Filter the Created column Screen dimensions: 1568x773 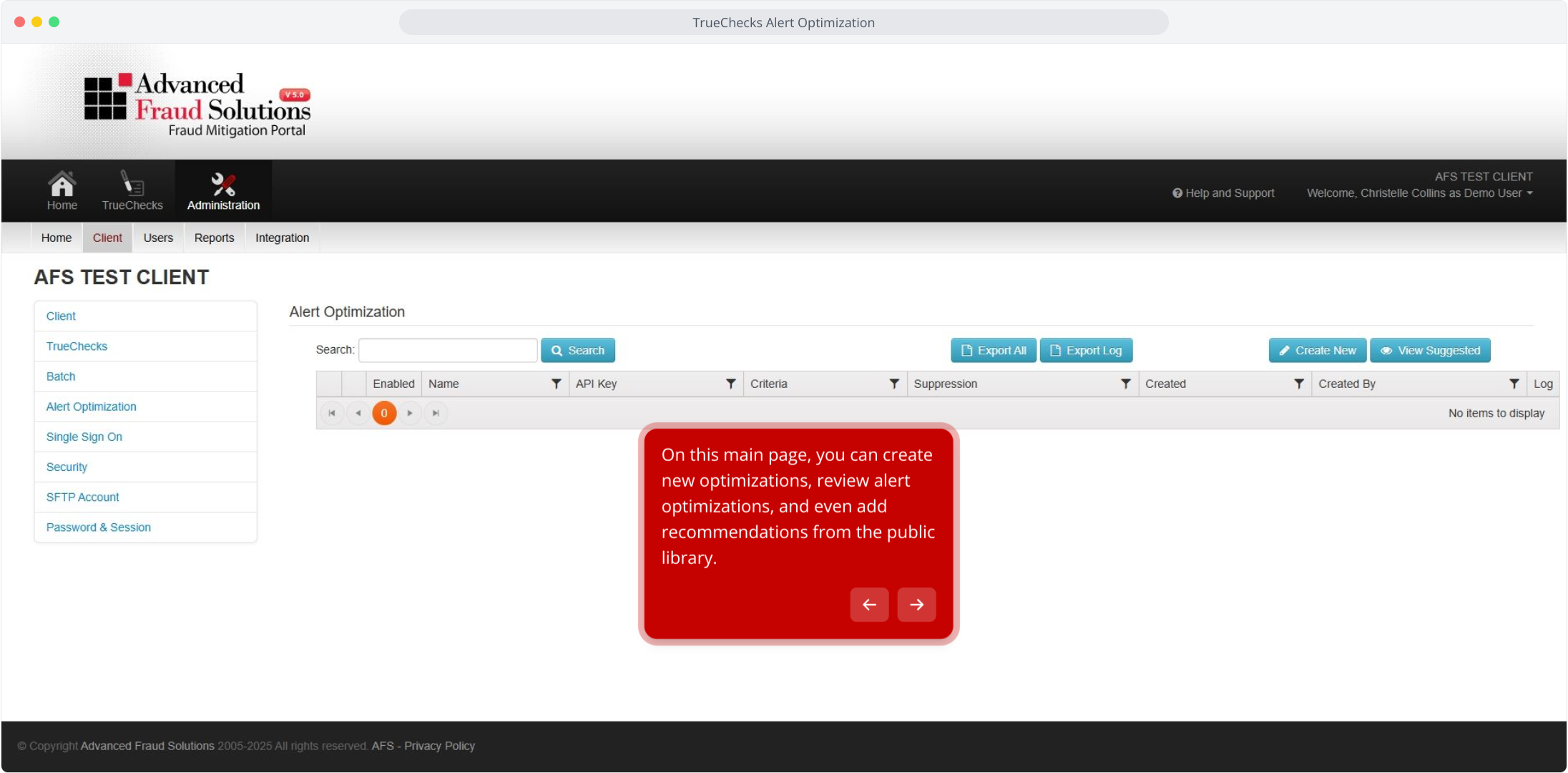pos(1298,384)
